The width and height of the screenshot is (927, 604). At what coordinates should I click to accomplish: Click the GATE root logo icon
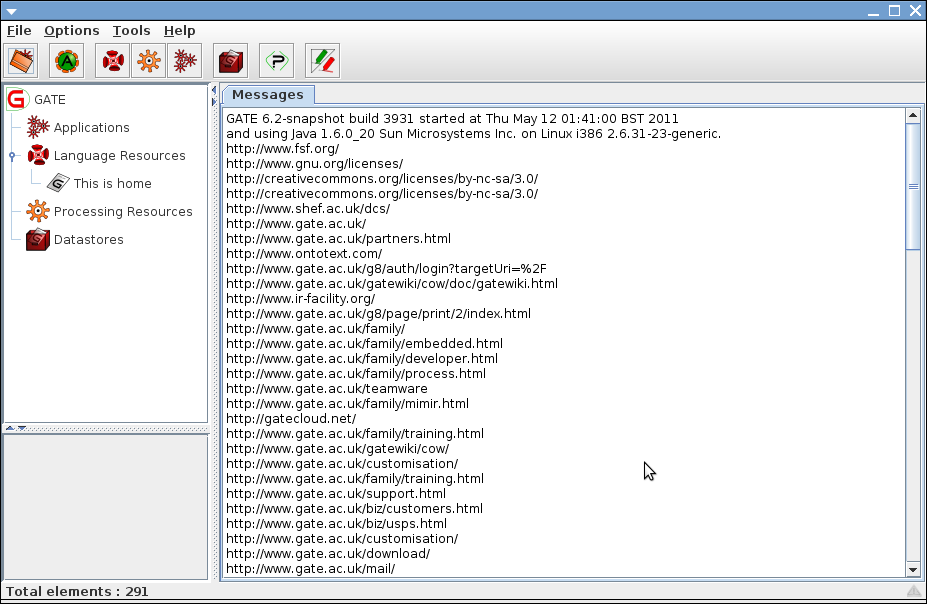tap(18, 99)
